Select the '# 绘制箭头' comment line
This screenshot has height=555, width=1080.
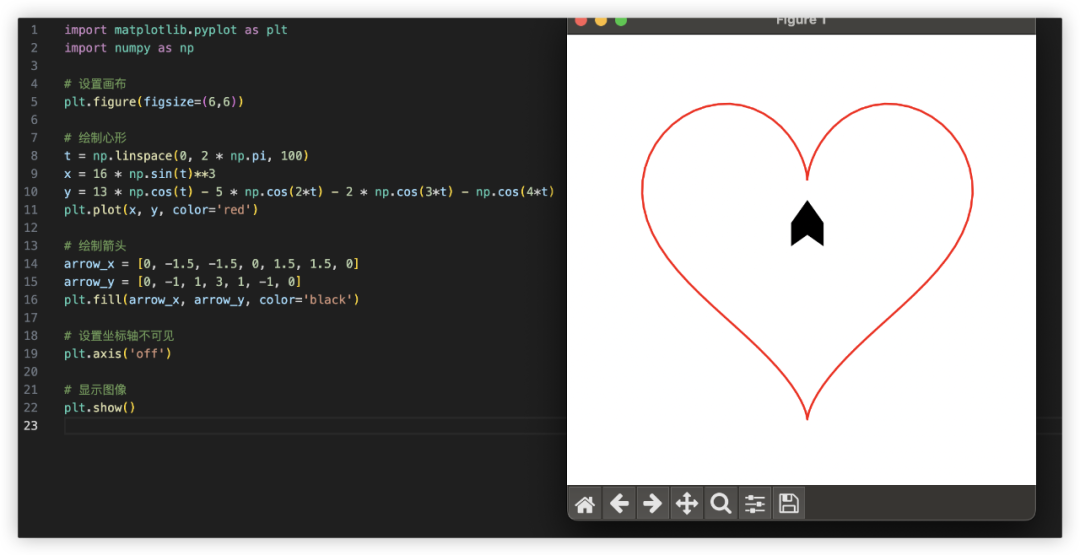[95, 246]
